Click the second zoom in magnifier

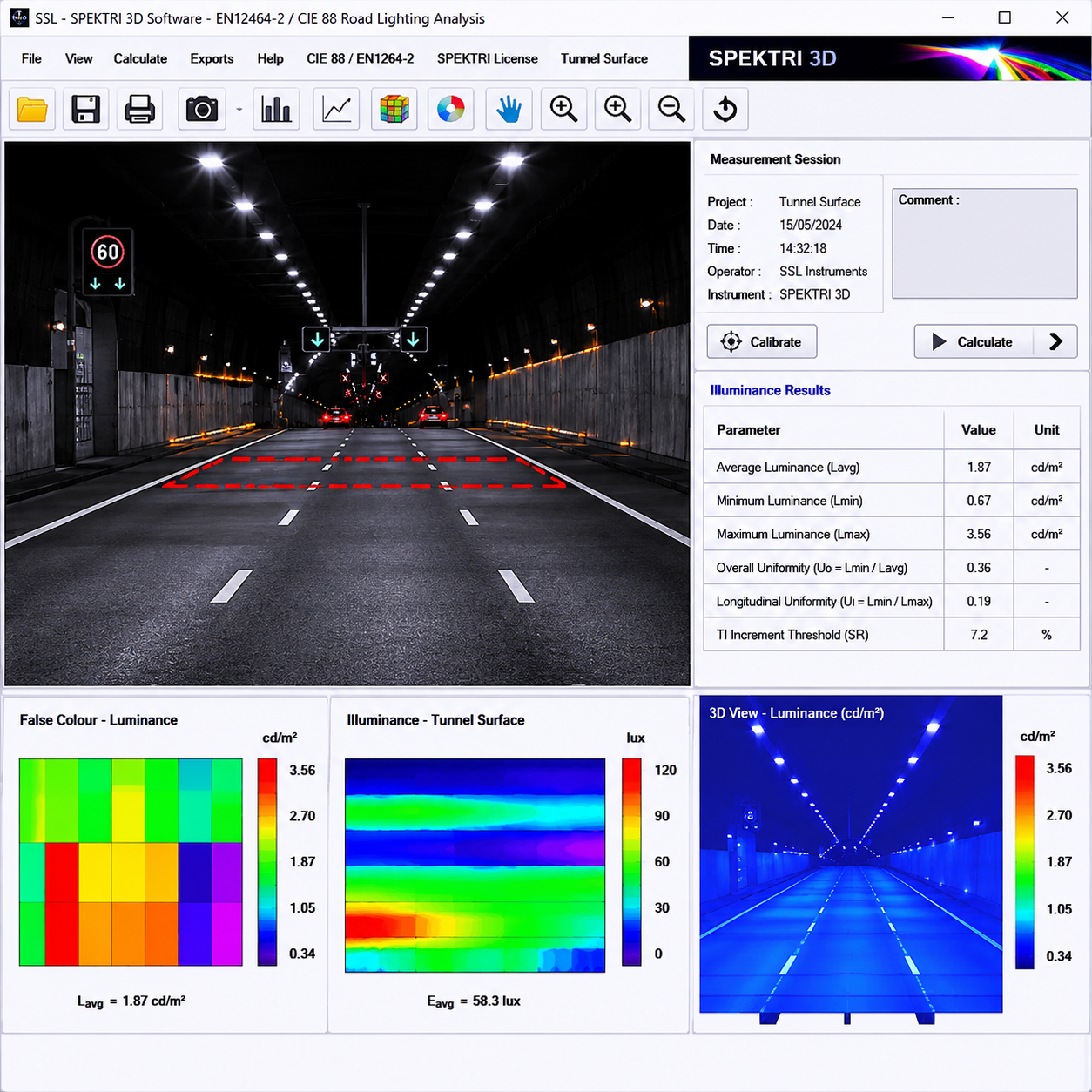[x=617, y=109]
